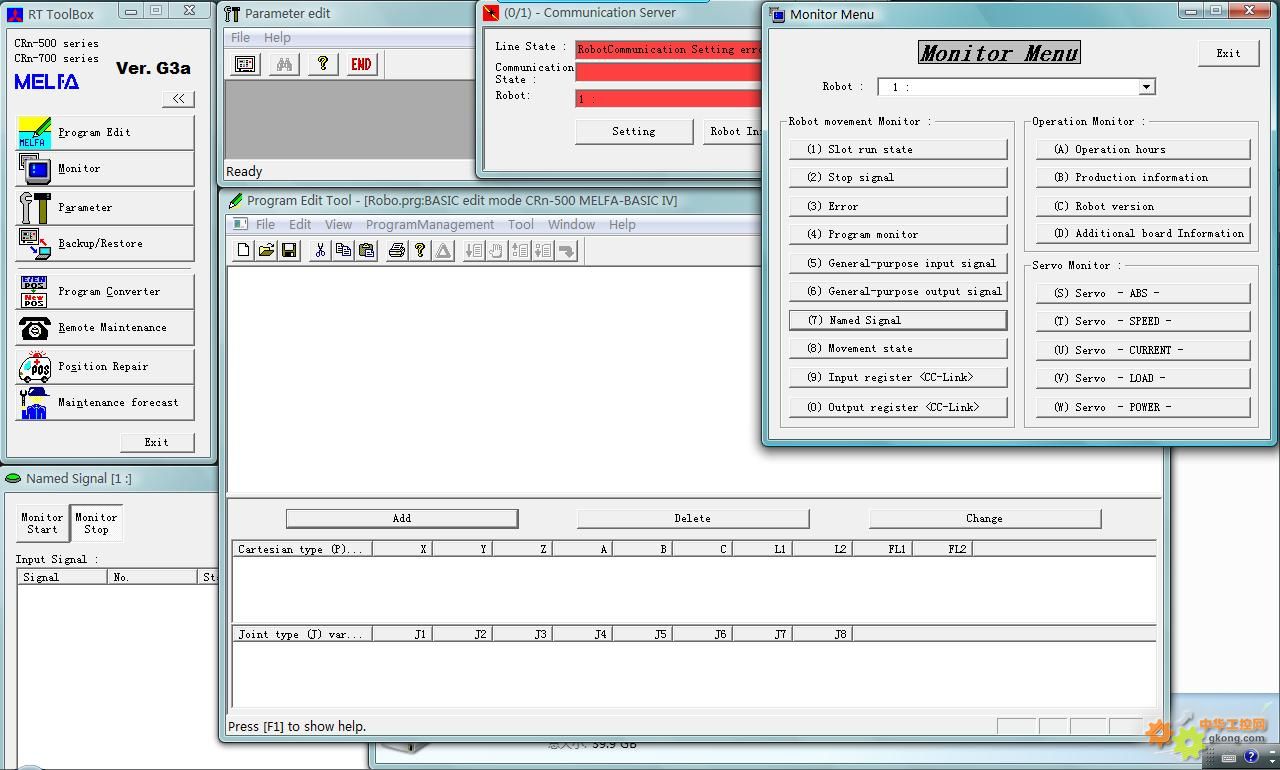Open the ProgramManagement menu
1280x770 pixels.
[430, 224]
